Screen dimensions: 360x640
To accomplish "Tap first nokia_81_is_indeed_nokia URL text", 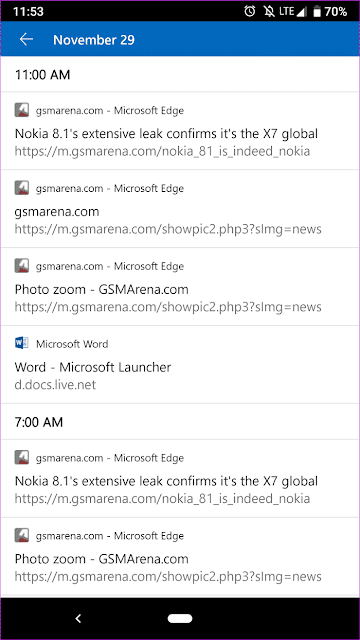I will [162, 151].
